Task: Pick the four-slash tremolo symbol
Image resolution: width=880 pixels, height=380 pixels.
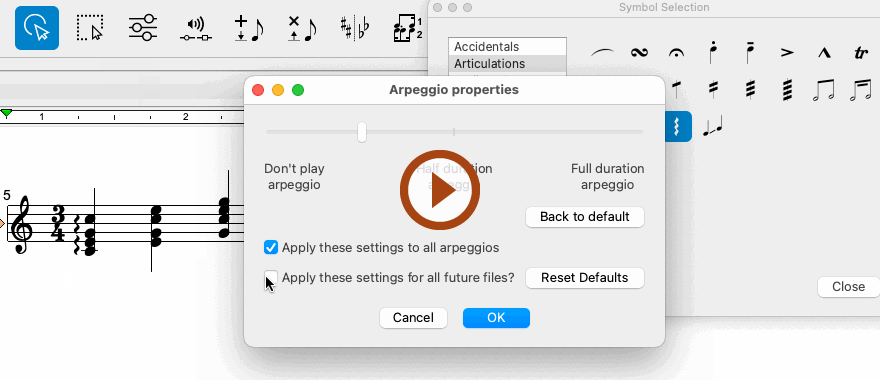Action: (787, 89)
